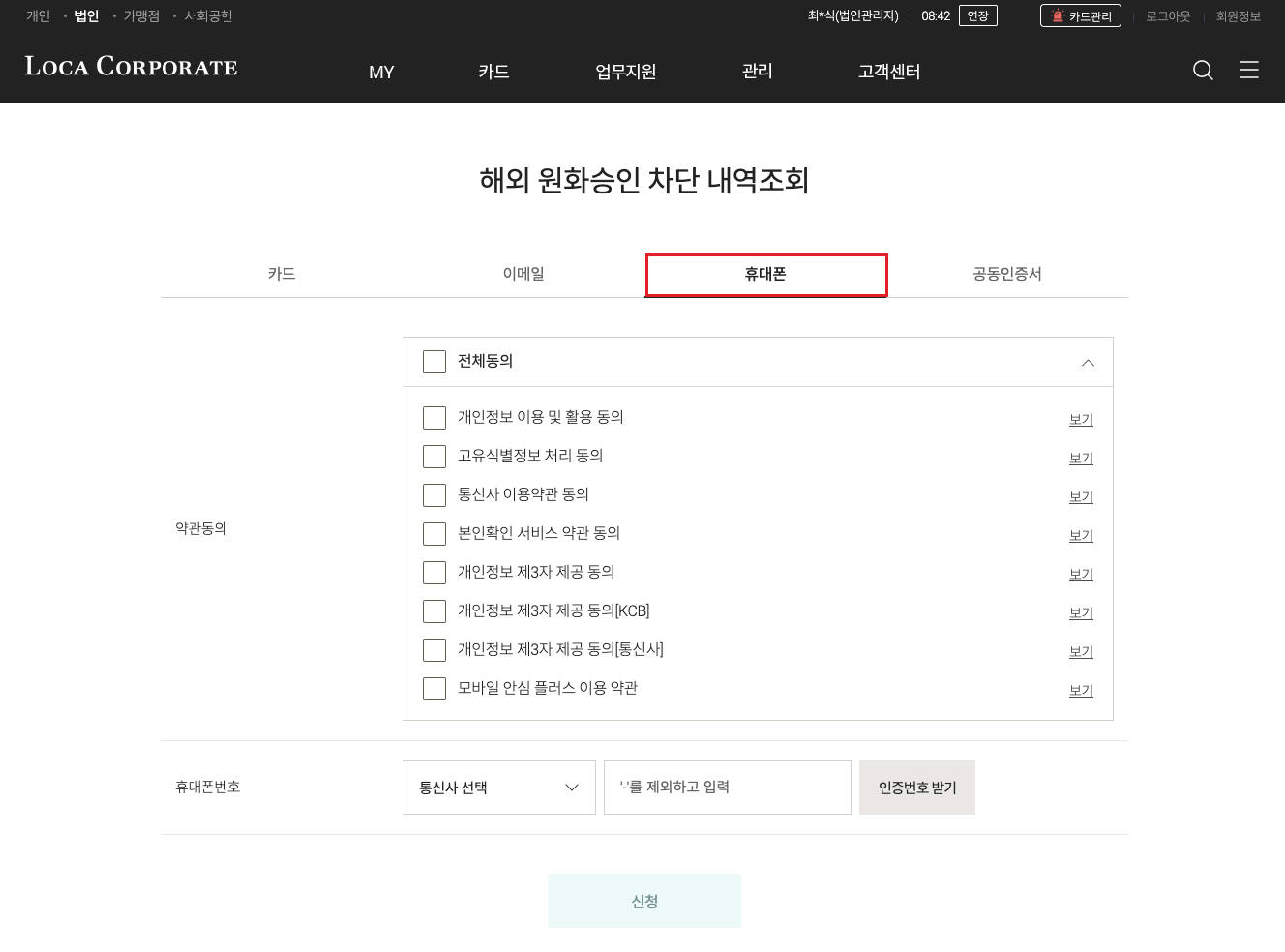Check 통신사 이용약관 동의 checkbox

(x=434, y=495)
